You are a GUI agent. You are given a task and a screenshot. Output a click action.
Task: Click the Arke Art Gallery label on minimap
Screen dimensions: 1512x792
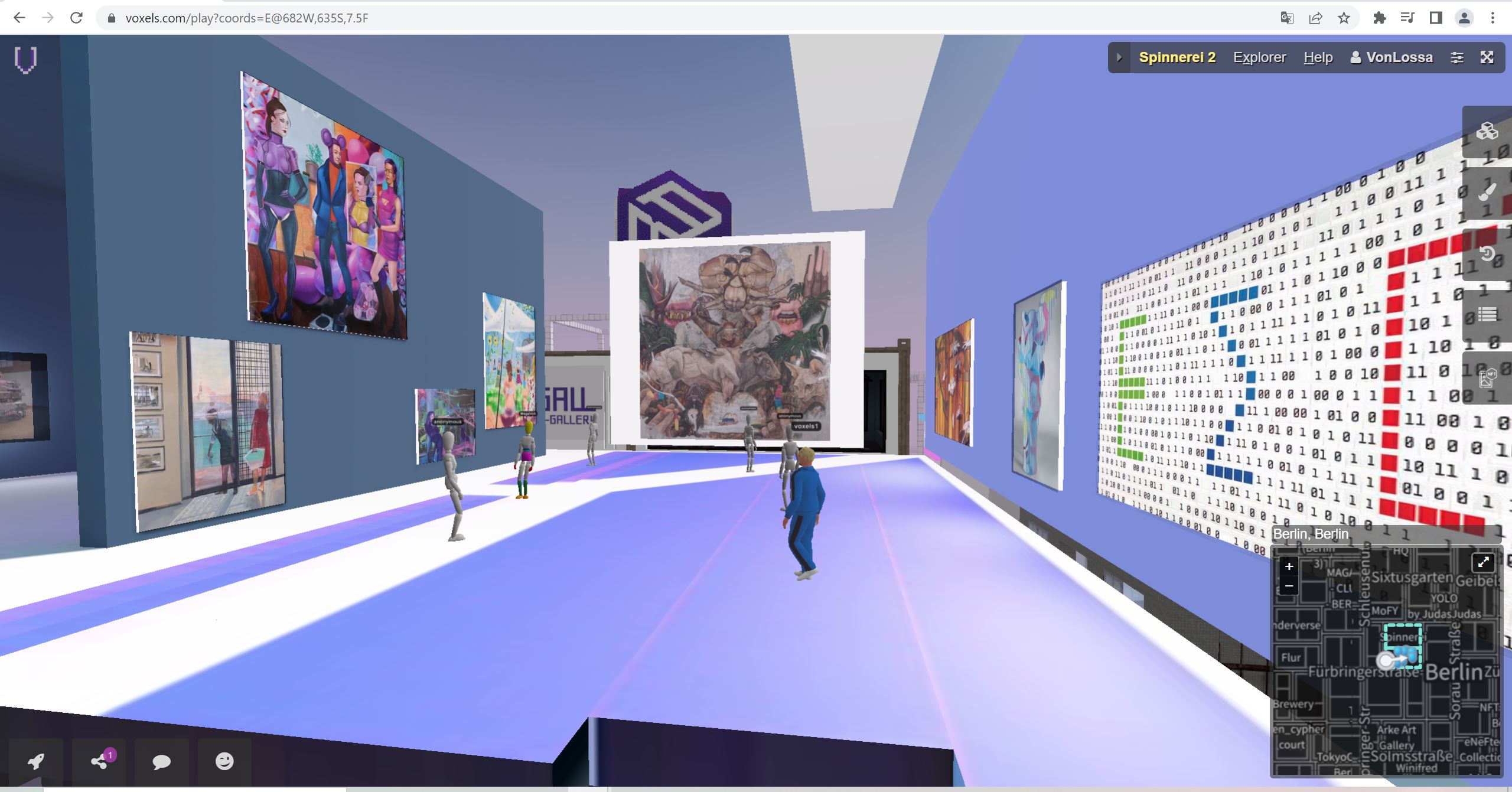1396,737
